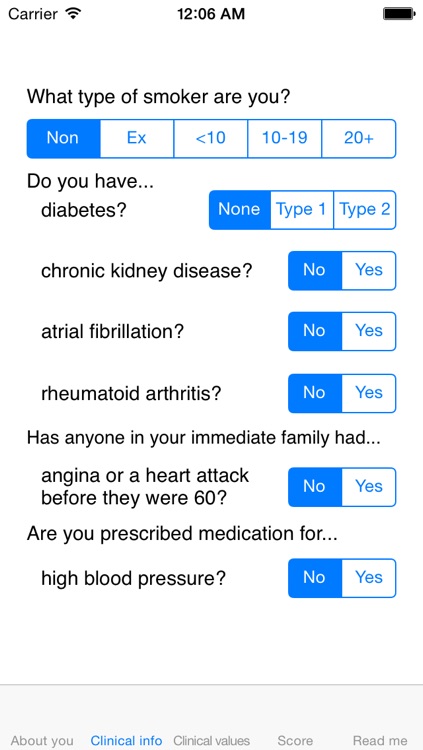Screen dimensions: 423x750
Task: Answer Yes for atrial fibrillation
Action: pyautogui.click(x=369, y=331)
